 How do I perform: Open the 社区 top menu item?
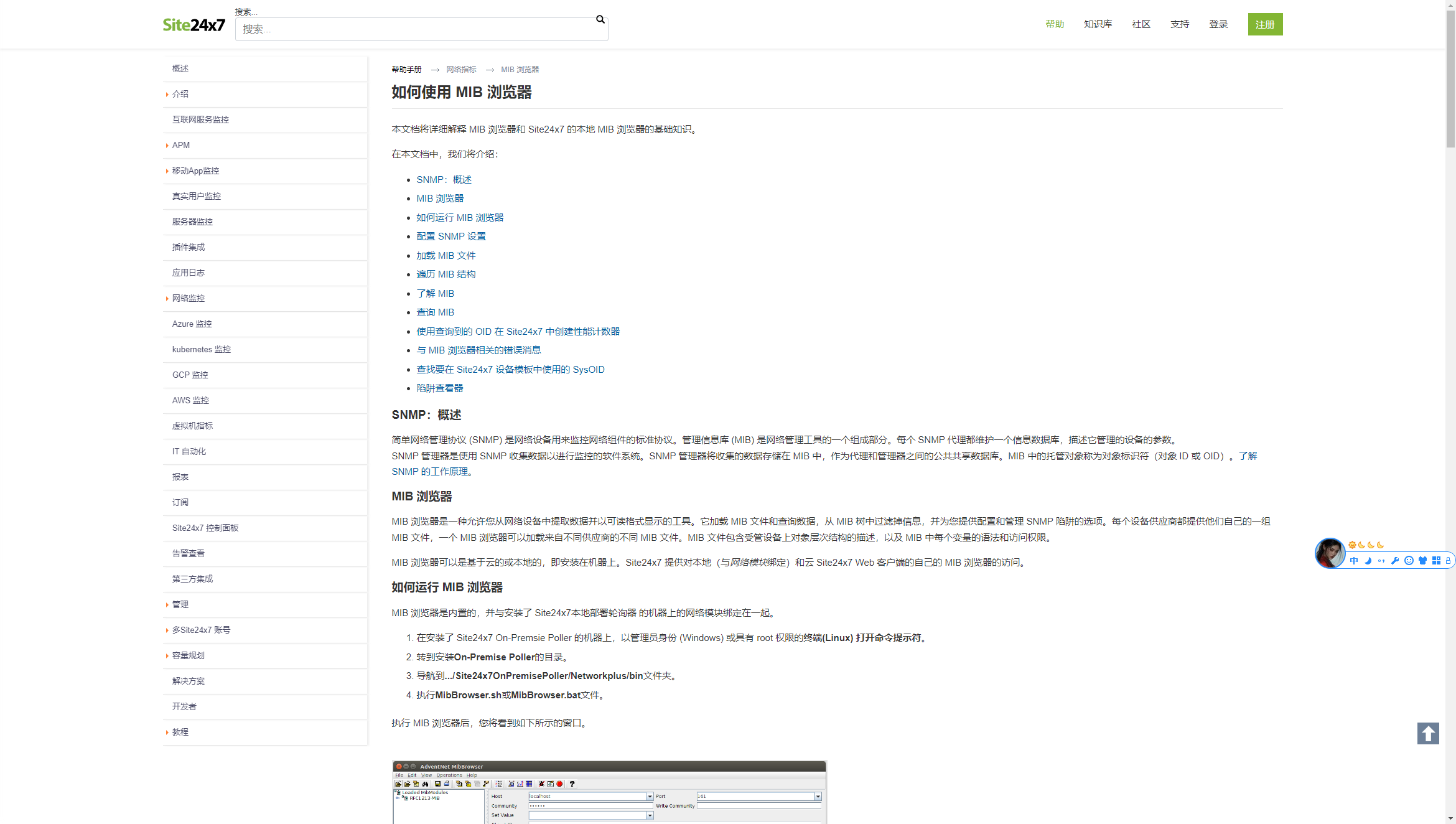(x=1141, y=24)
